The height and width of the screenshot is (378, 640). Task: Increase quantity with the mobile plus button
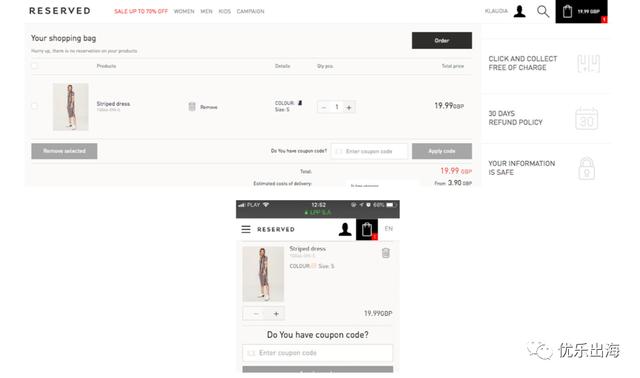coord(276,314)
